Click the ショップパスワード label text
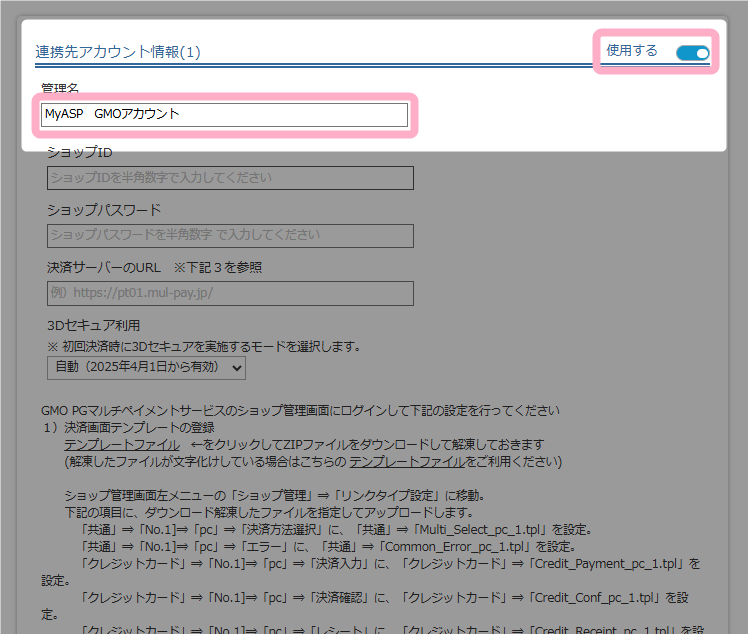 (x=104, y=210)
